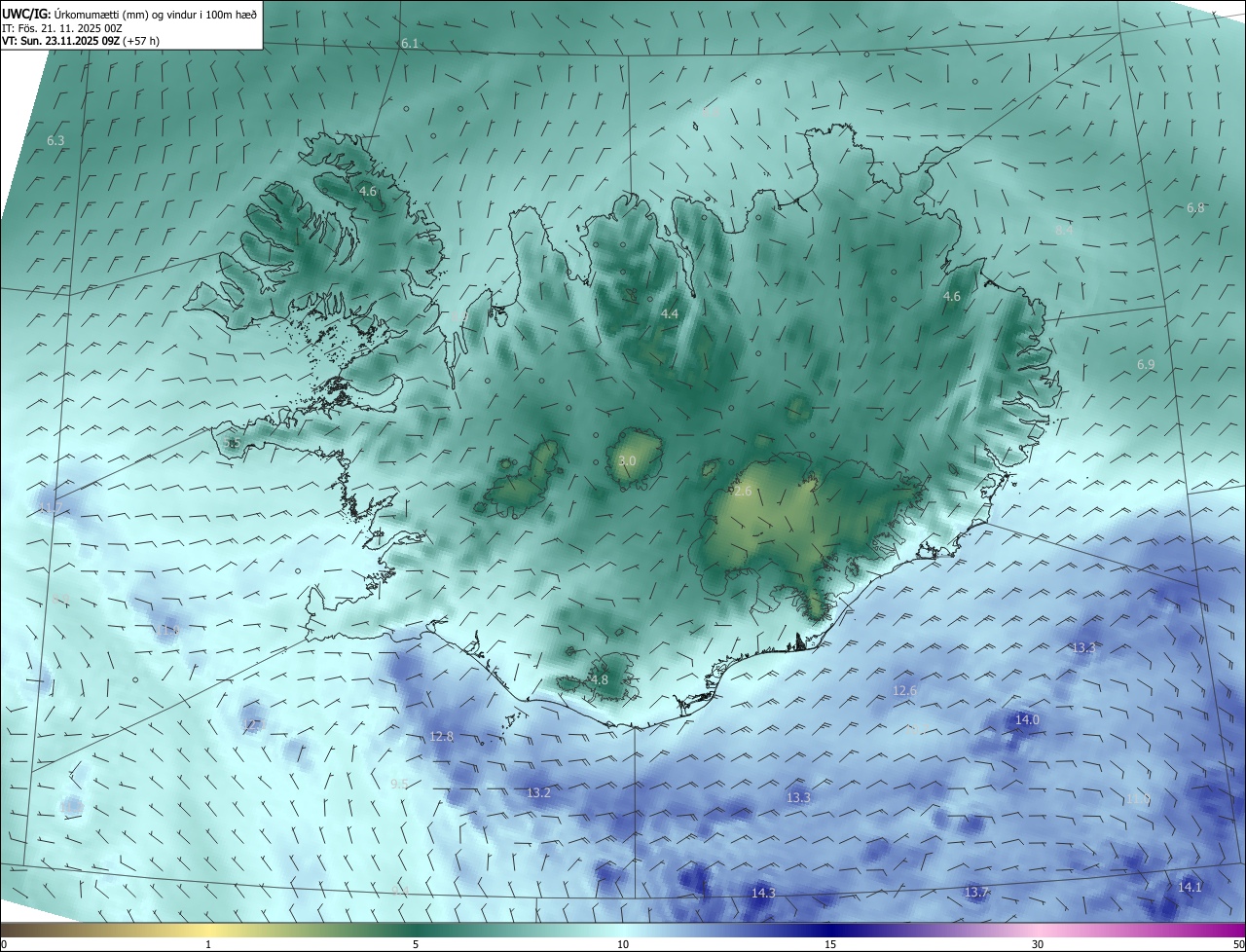Select the 50 tick label on the color scale

[x=1238, y=944]
